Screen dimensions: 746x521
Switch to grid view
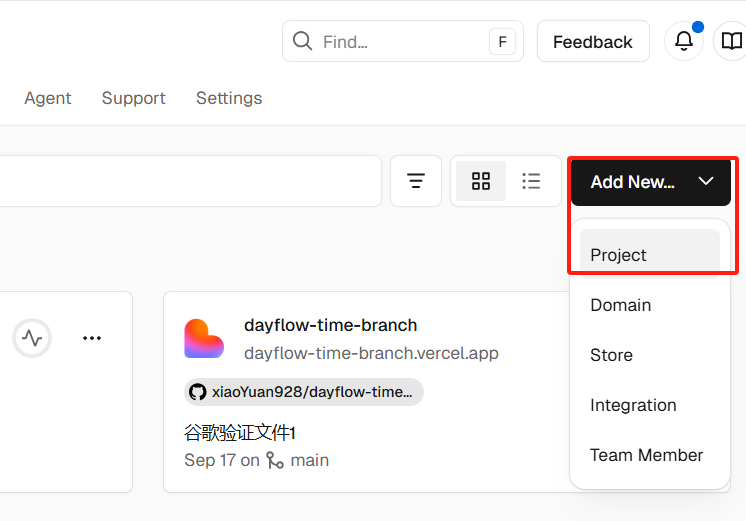tap(481, 181)
